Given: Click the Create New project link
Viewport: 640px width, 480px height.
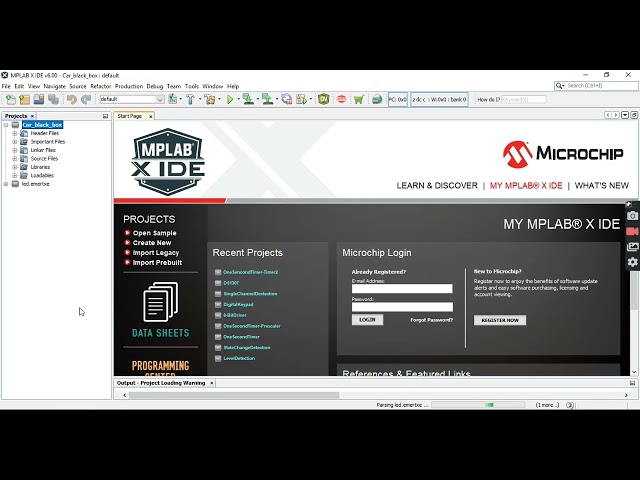Looking at the screenshot, I should tap(152, 243).
